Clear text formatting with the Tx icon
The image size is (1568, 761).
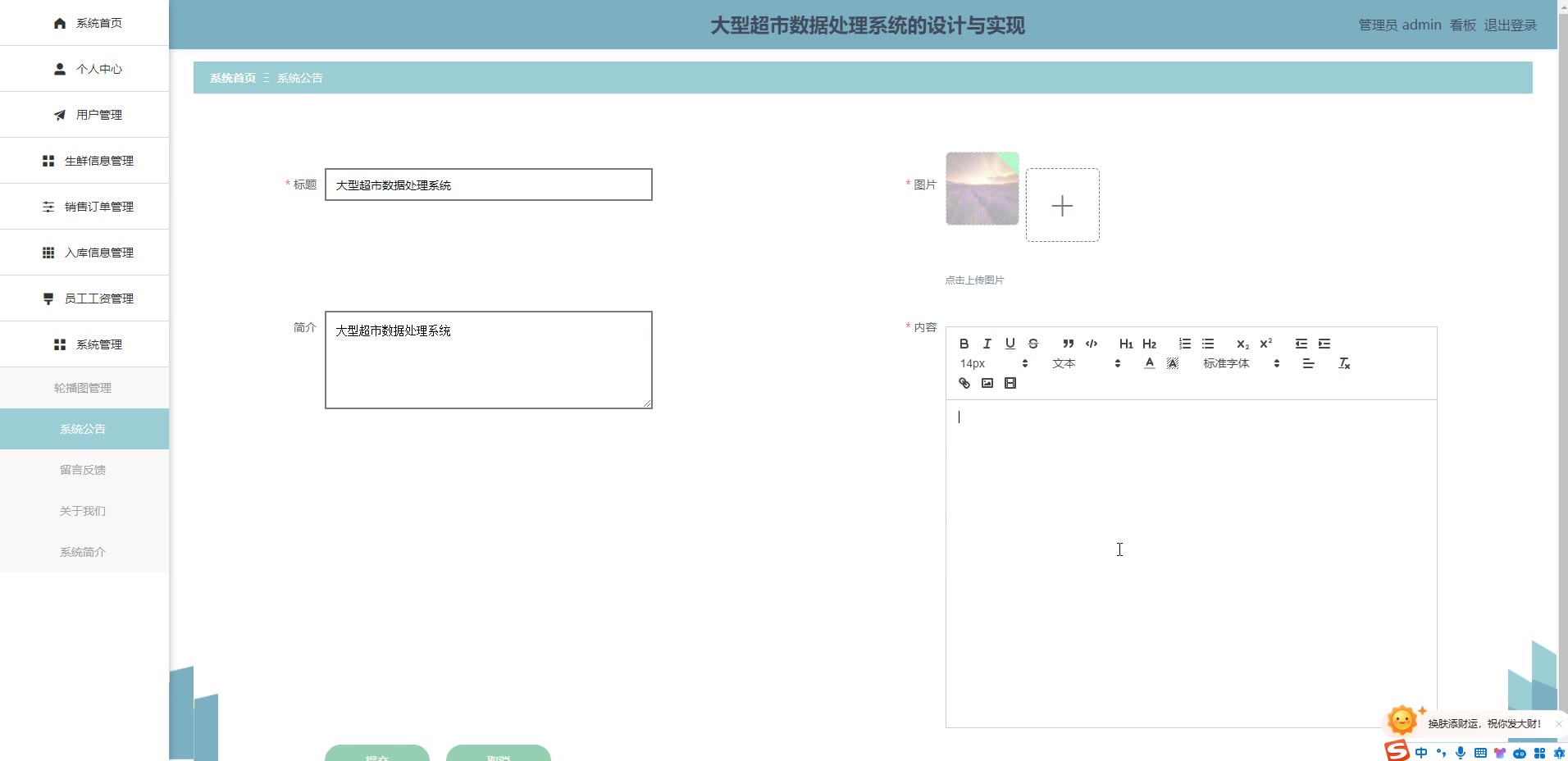[1344, 363]
